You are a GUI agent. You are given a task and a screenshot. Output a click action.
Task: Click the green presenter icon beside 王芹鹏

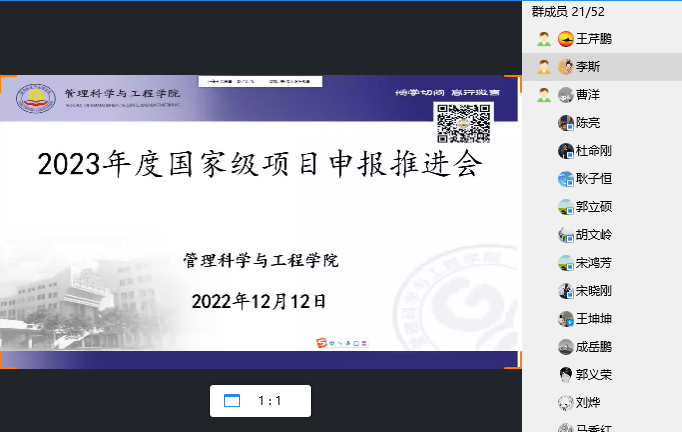click(x=543, y=39)
